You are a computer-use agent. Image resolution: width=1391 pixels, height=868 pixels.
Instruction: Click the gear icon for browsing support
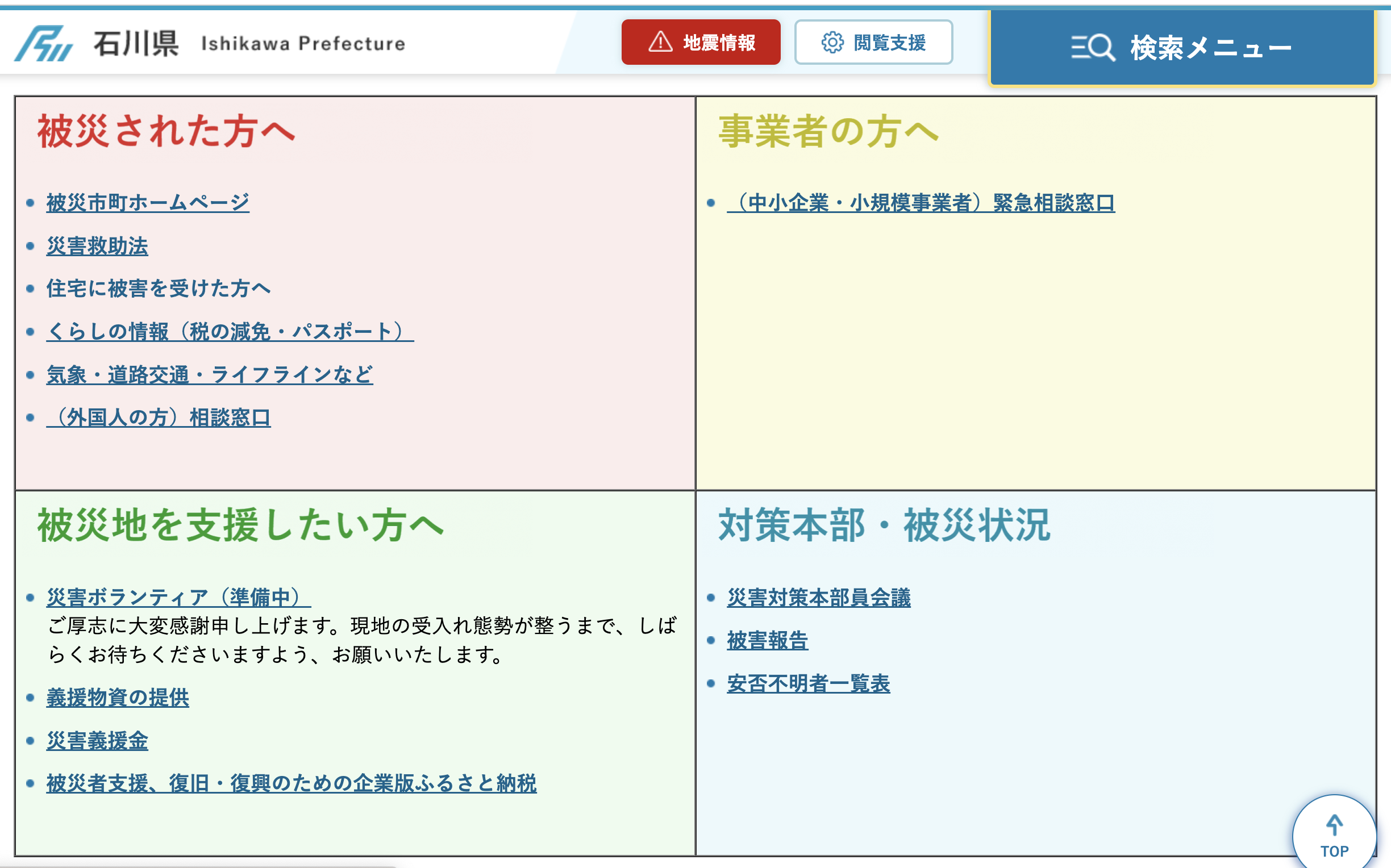coord(832,43)
